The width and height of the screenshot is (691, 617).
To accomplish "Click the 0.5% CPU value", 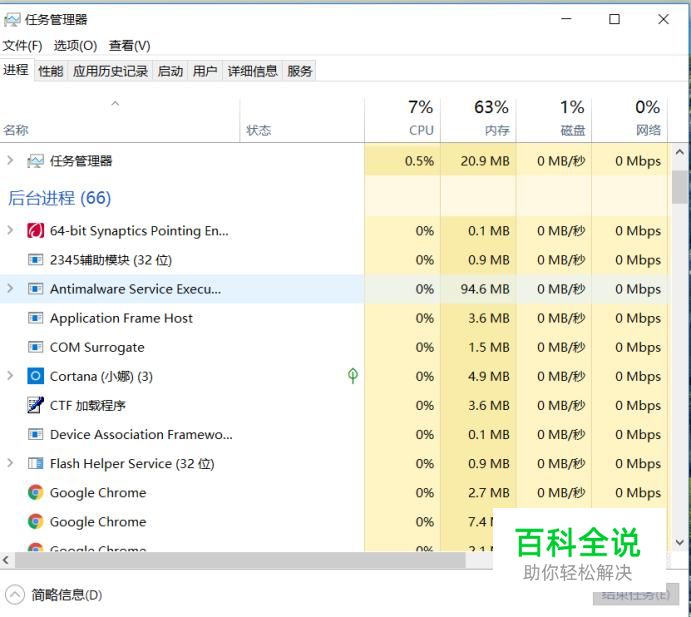I will (419, 161).
